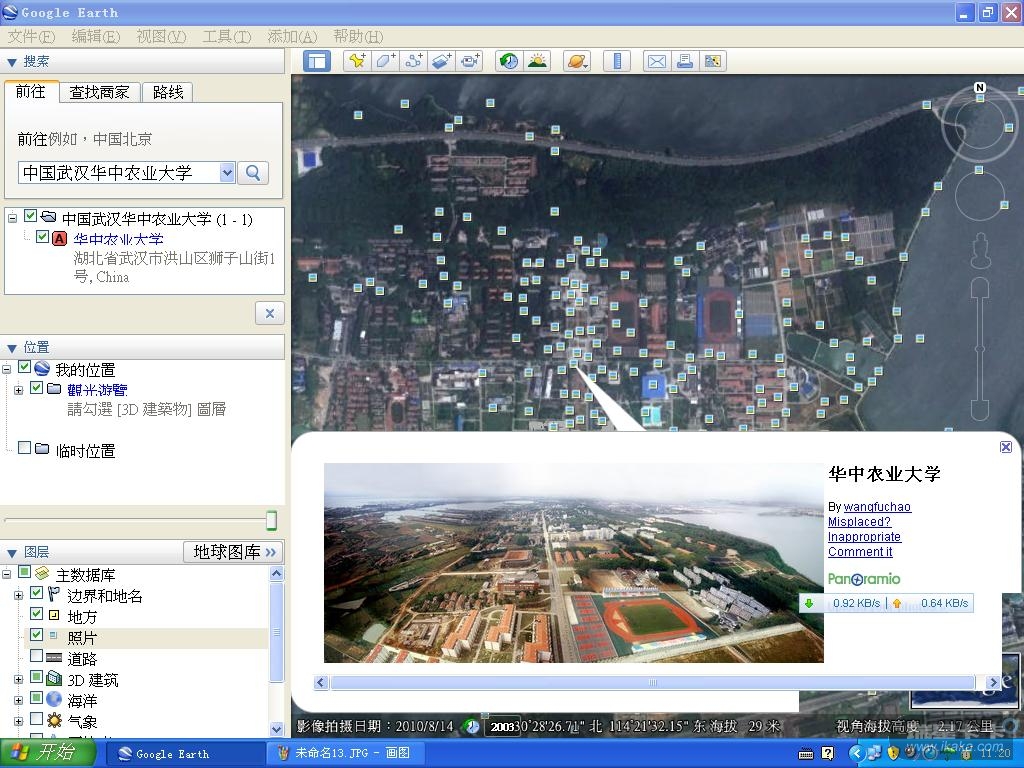Select the ruler measurement tool

click(617, 61)
